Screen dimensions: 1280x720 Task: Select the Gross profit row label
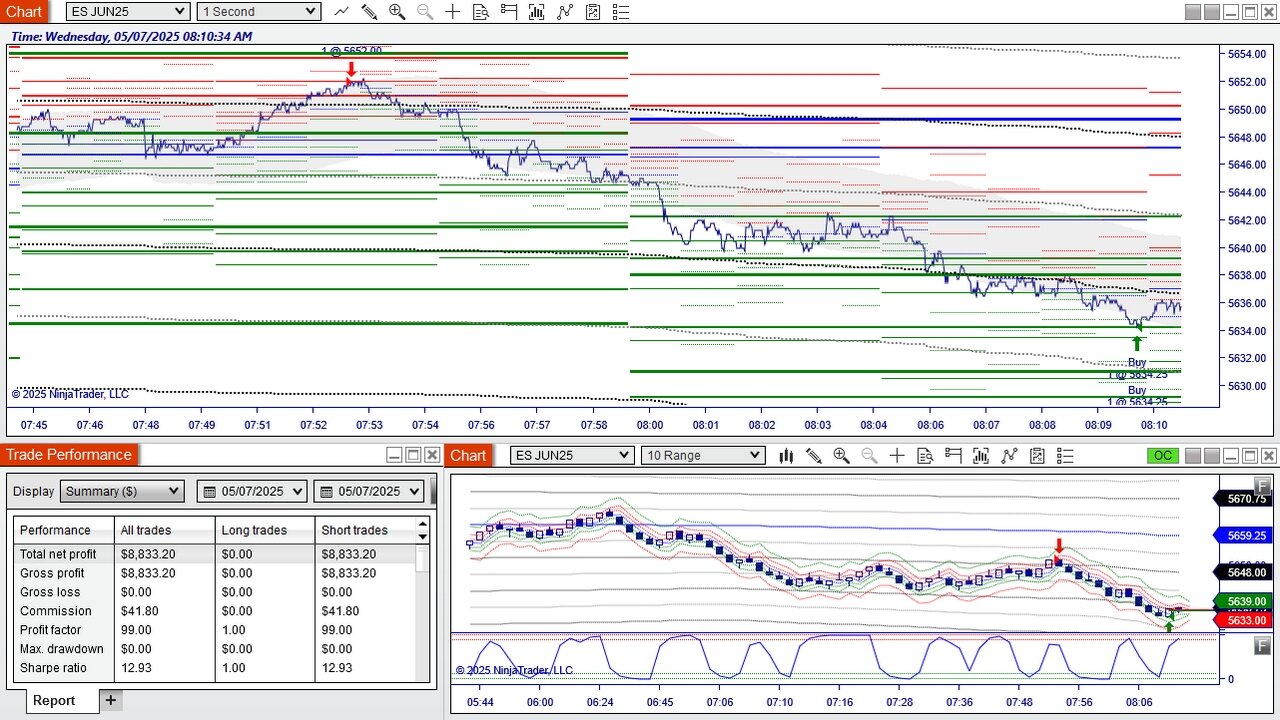52,573
